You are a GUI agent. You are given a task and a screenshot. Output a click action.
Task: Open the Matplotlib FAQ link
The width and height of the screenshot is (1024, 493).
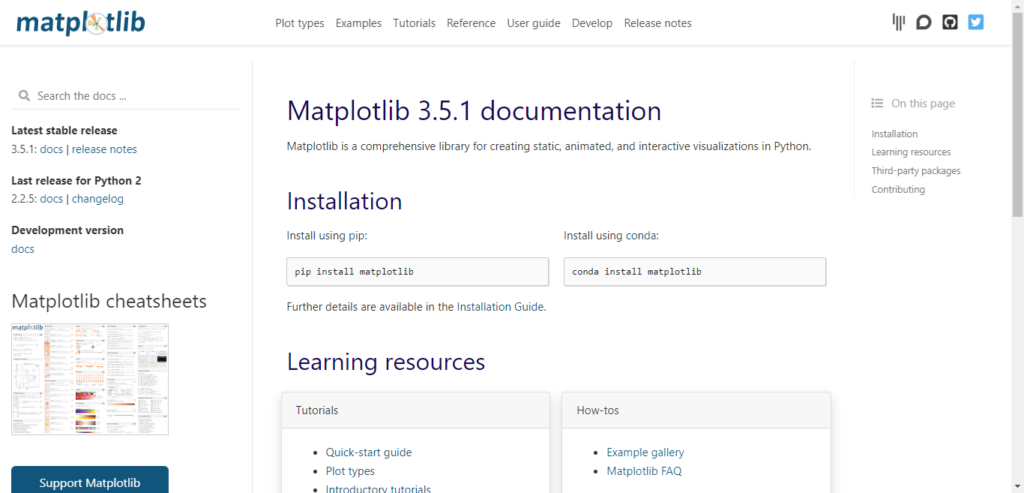tap(644, 471)
